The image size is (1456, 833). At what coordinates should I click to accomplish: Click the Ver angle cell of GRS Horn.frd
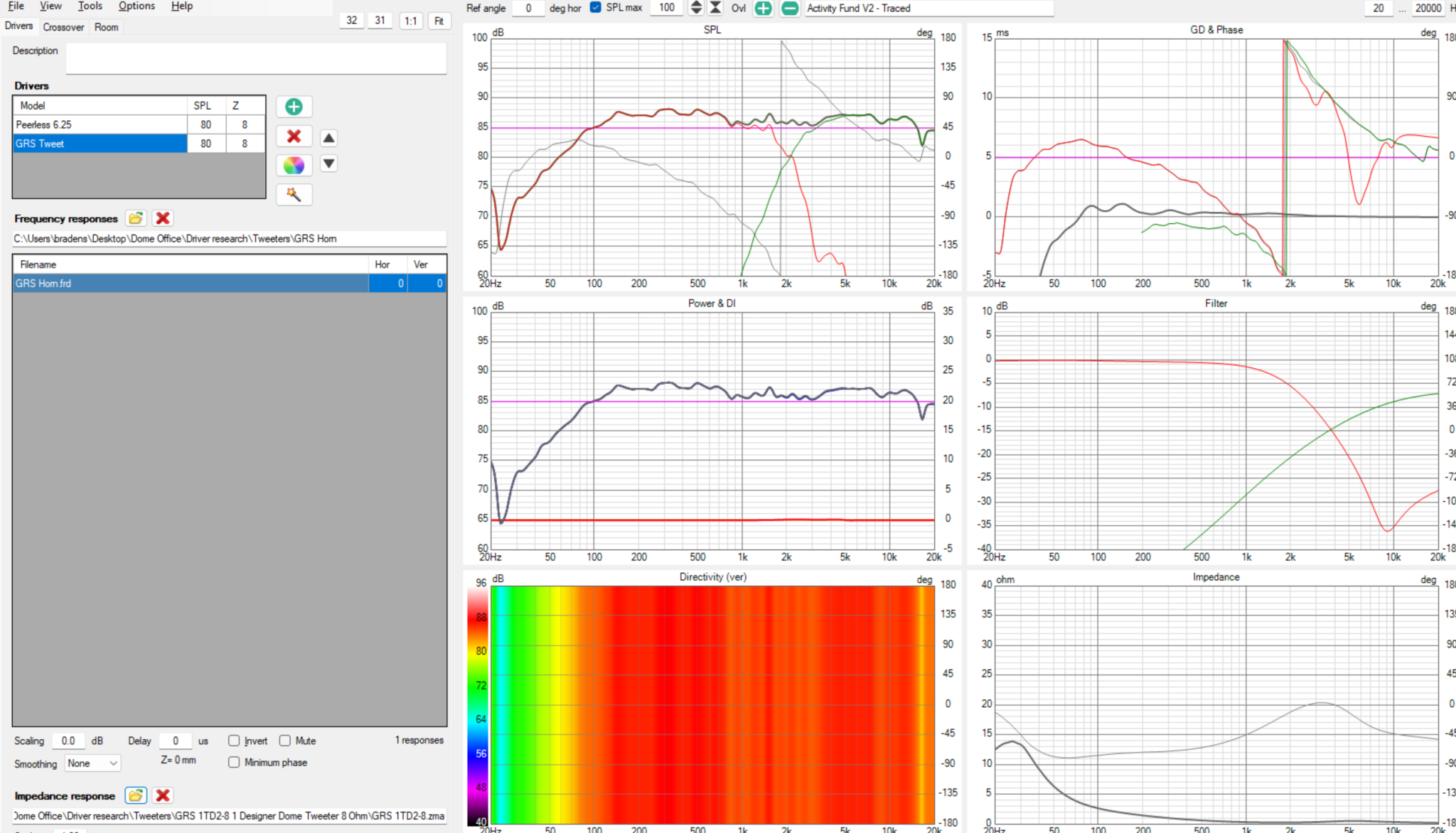427,284
